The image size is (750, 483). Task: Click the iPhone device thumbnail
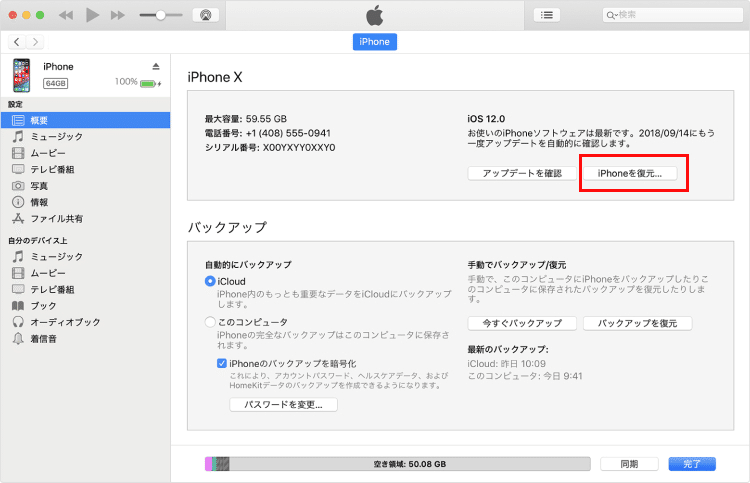click(22, 75)
